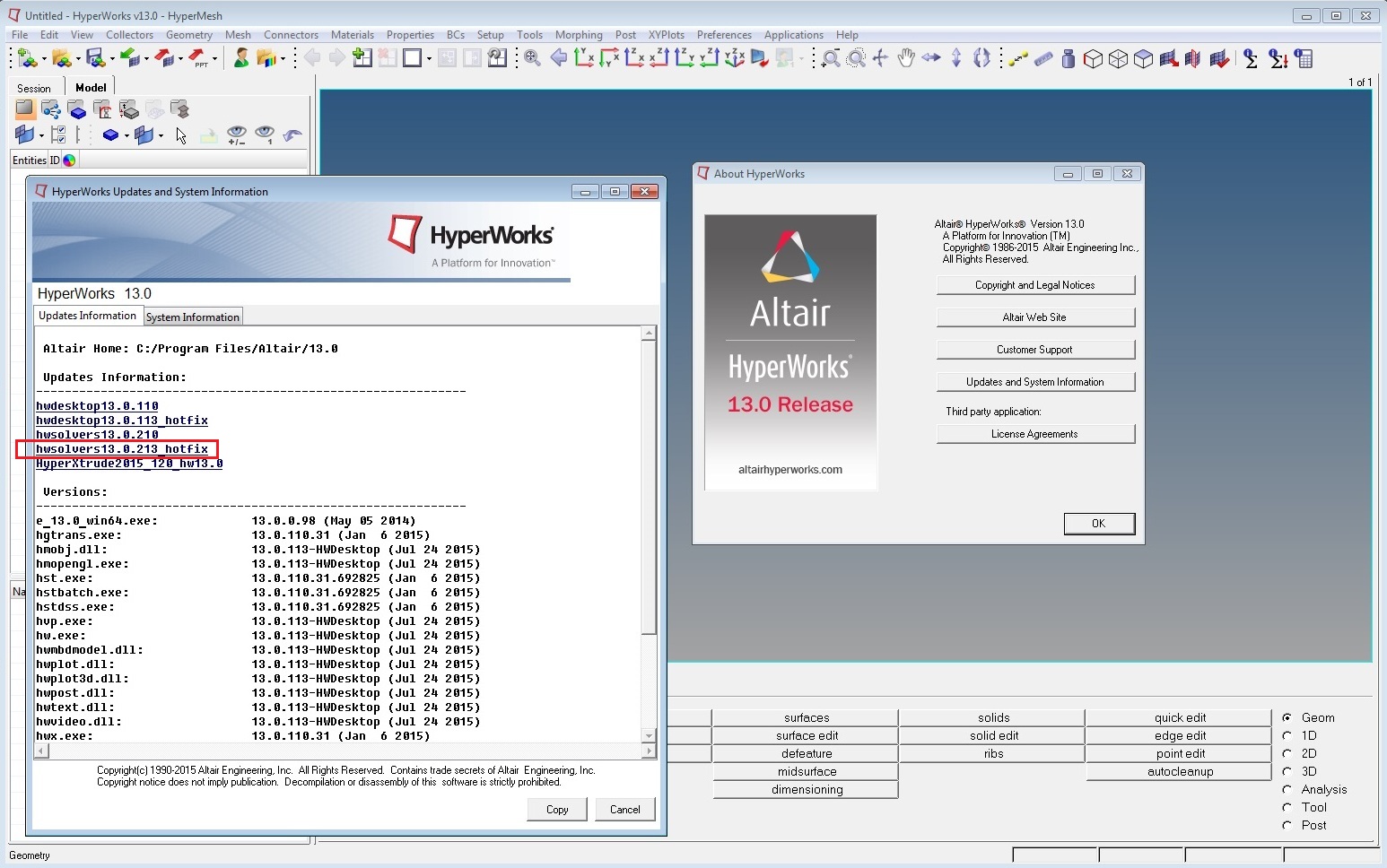Screen dimensions: 1387x868
Task: Select the Circle Zoom magnifier icon
Action: click(857, 58)
